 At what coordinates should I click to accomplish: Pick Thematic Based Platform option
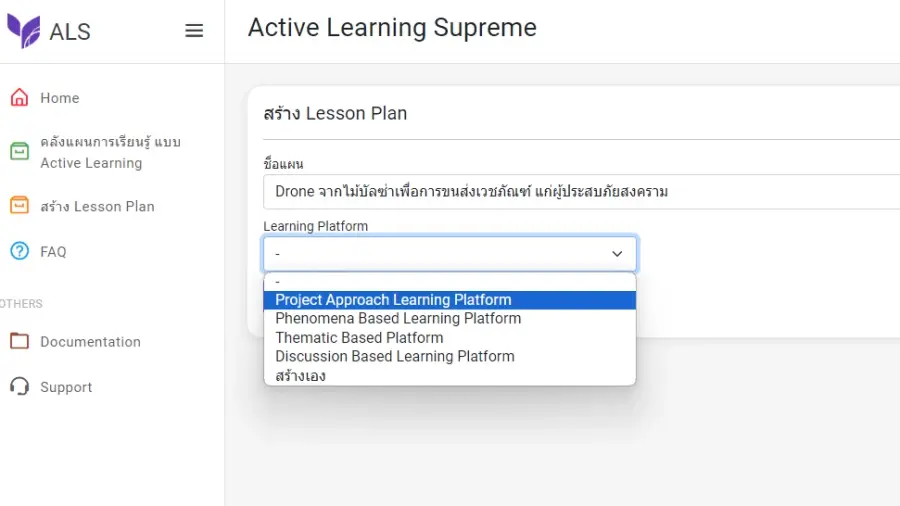pyautogui.click(x=449, y=337)
